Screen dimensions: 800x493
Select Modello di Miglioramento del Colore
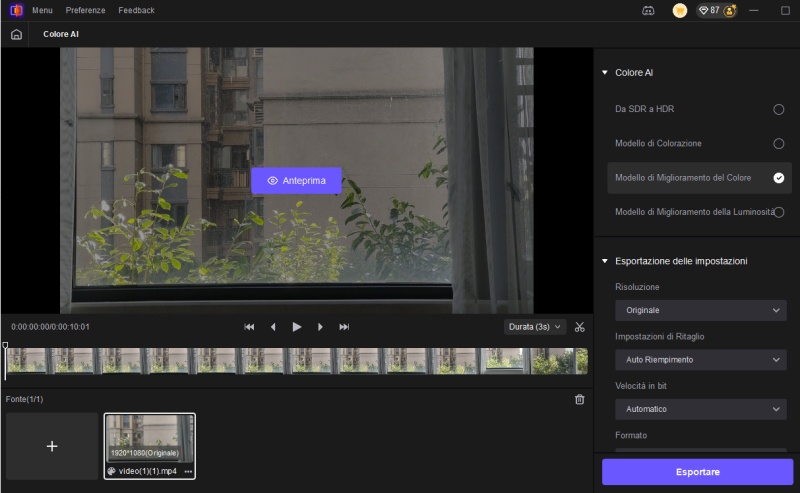coord(778,178)
